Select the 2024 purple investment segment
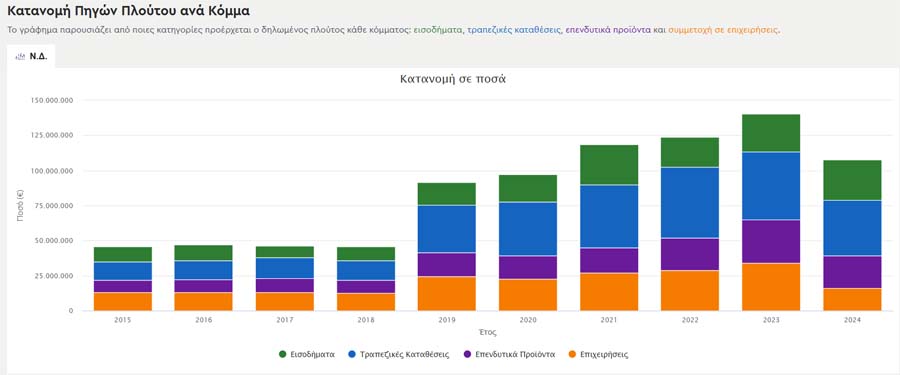Image resolution: width=900 pixels, height=375 pixels. pyautogui.click(x=852, y=272)
